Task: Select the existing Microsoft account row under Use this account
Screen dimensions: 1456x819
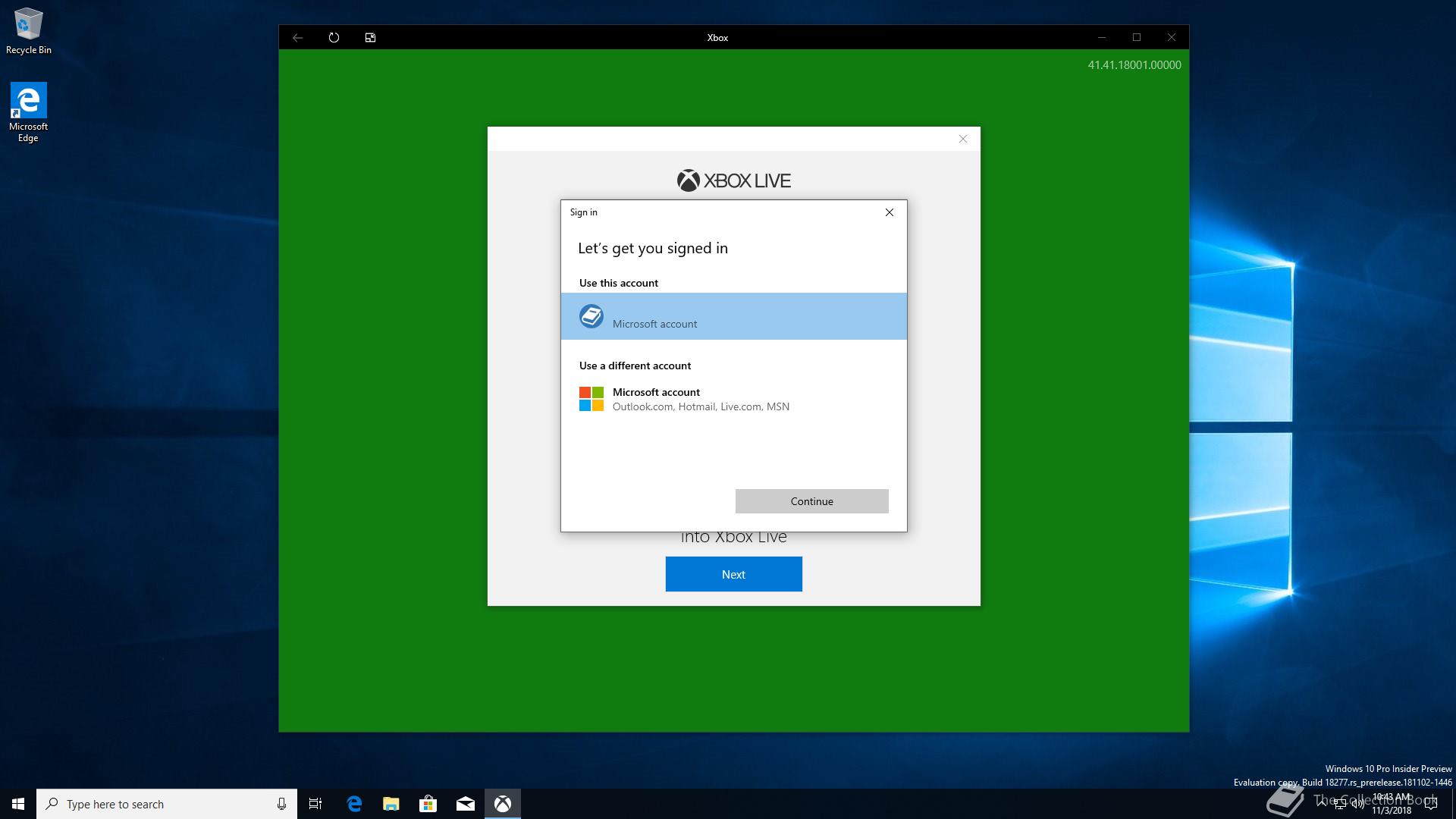Action: coord(733,316)
